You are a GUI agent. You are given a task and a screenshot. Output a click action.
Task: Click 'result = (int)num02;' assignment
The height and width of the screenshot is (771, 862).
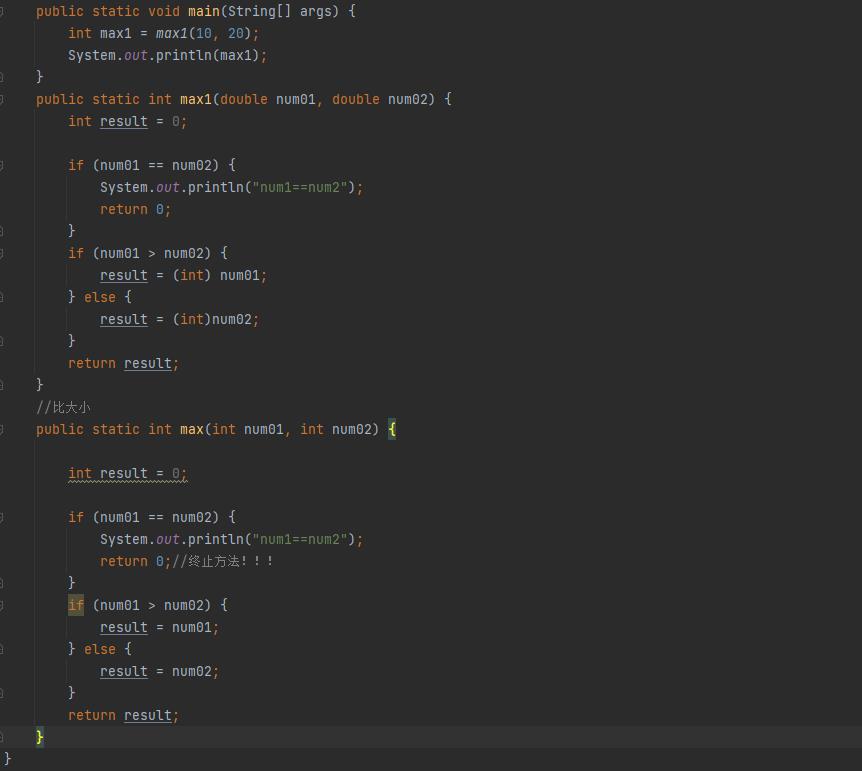pyautogui.click(x=179, y=320)
